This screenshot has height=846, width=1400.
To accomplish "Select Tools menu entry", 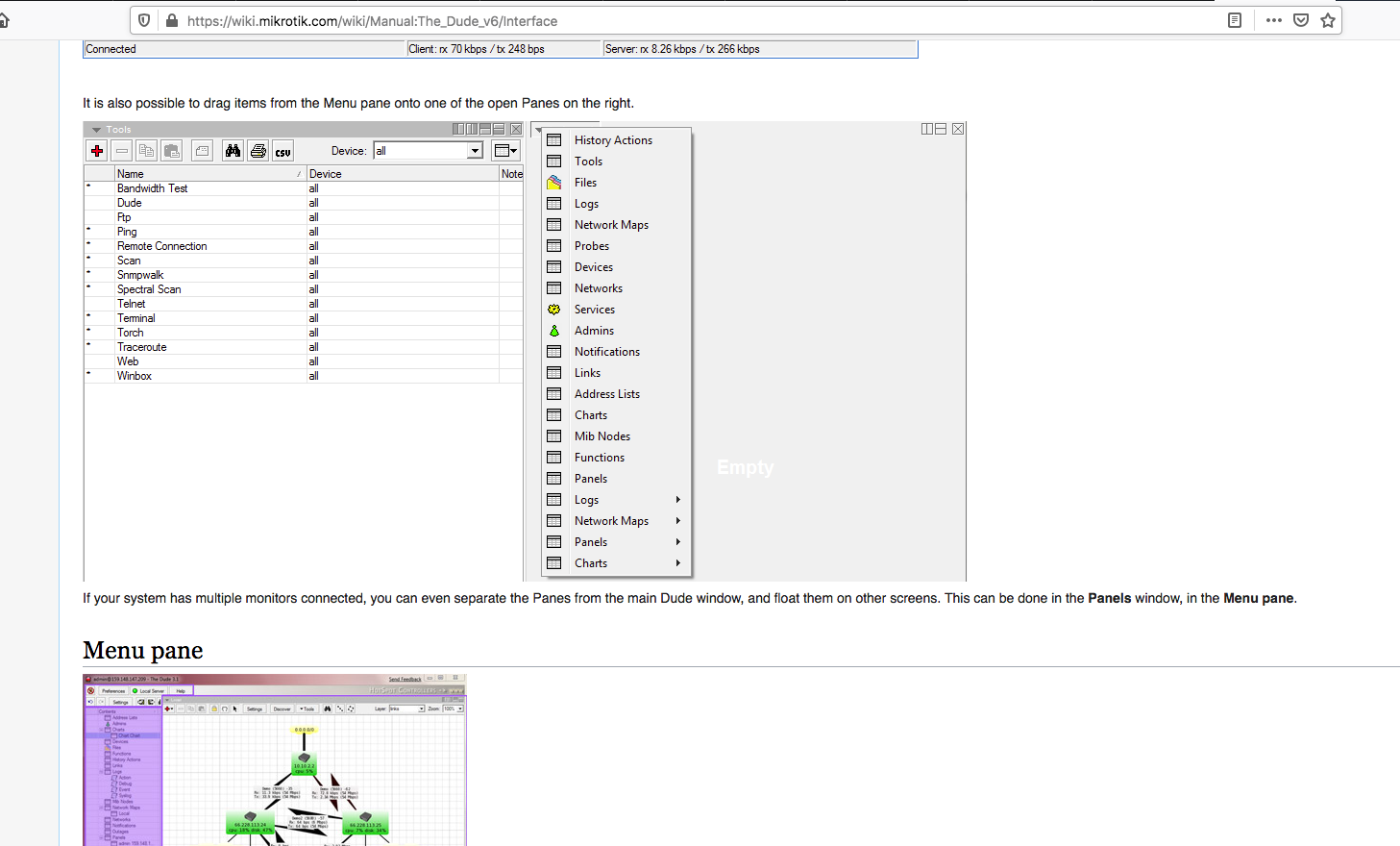I will point(617,162).
